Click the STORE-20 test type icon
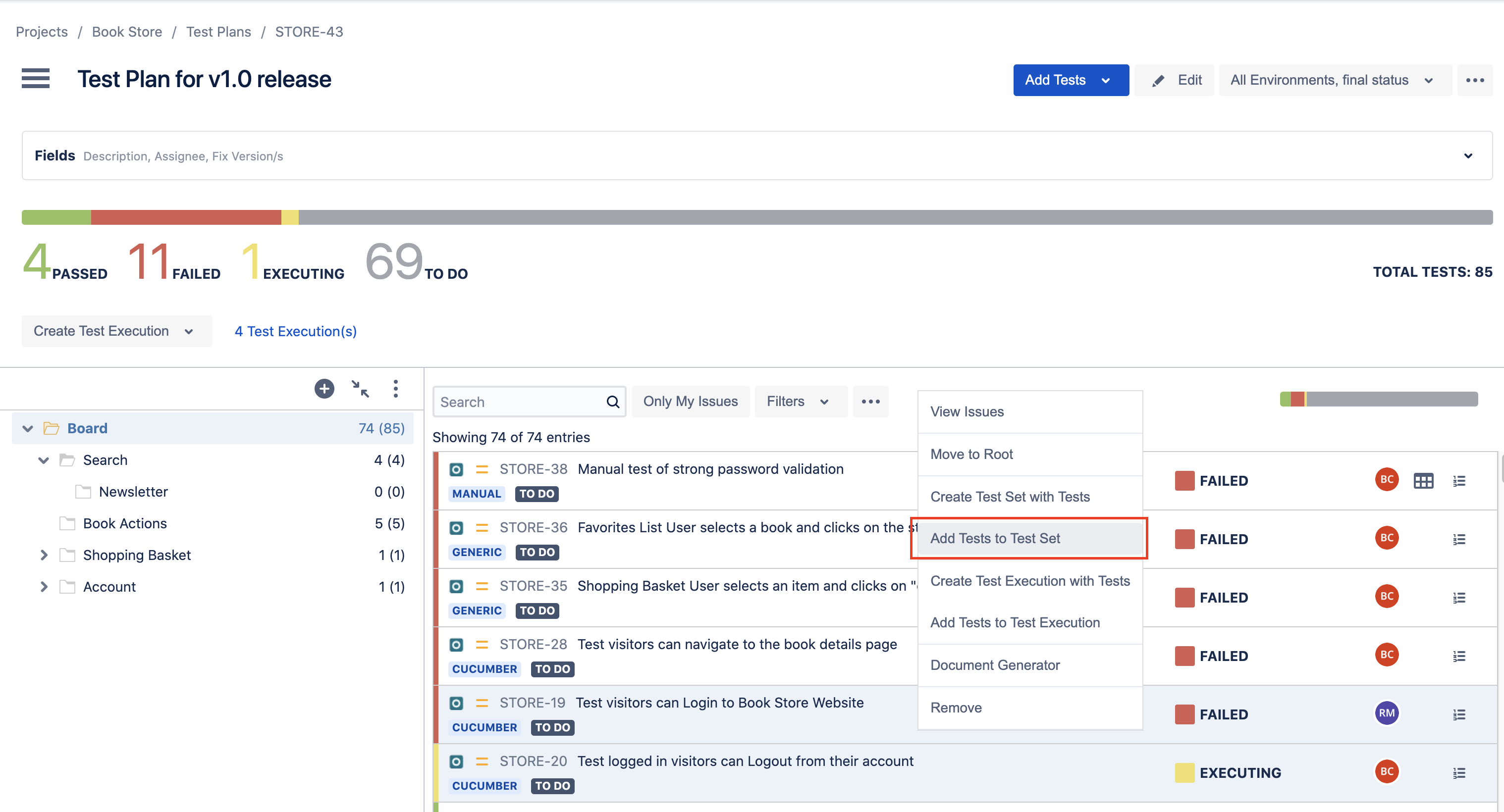Screen dimensions: 1504x812 click(x=457, y=761)
